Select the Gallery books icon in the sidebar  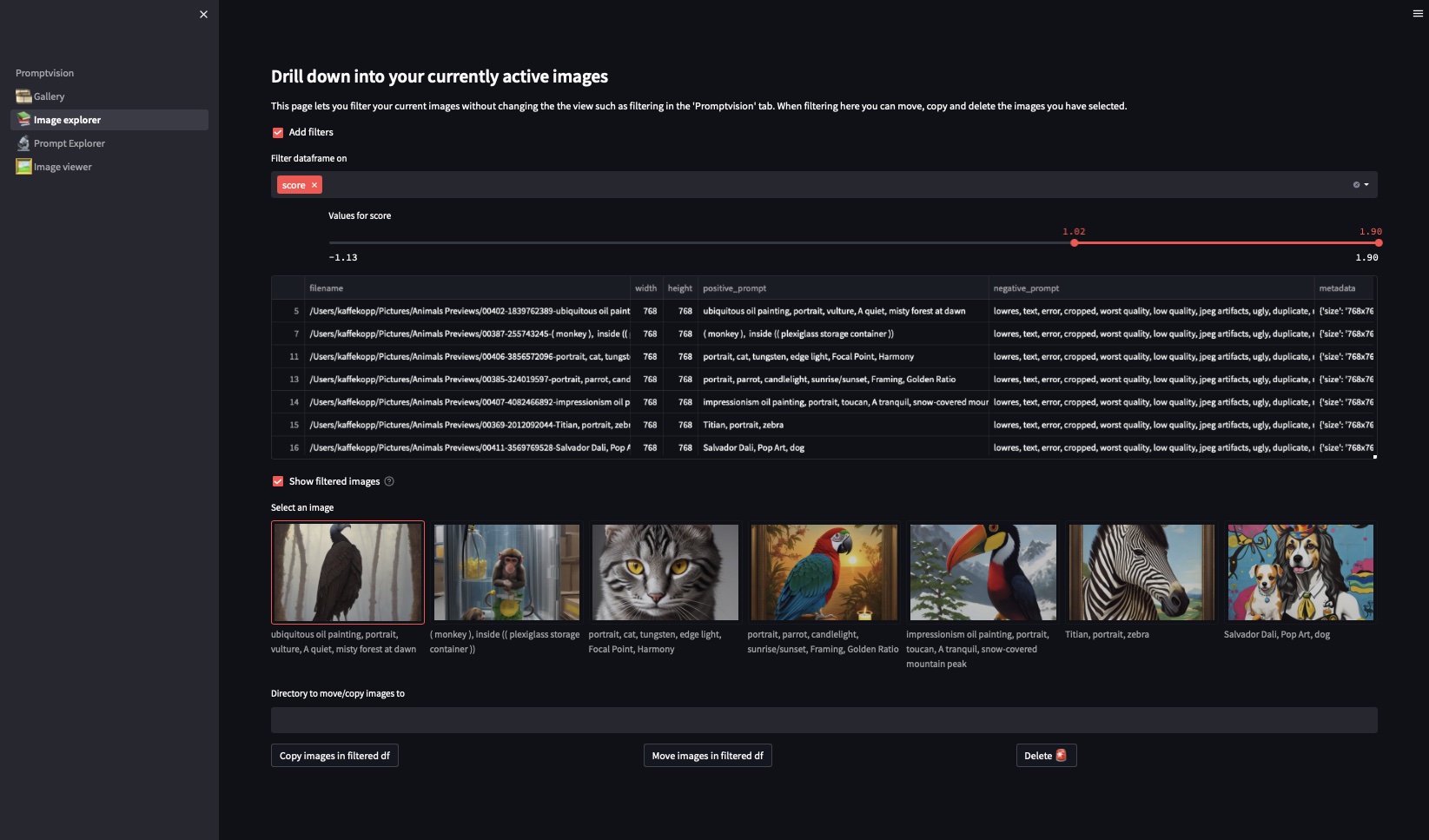pos(22,96)
